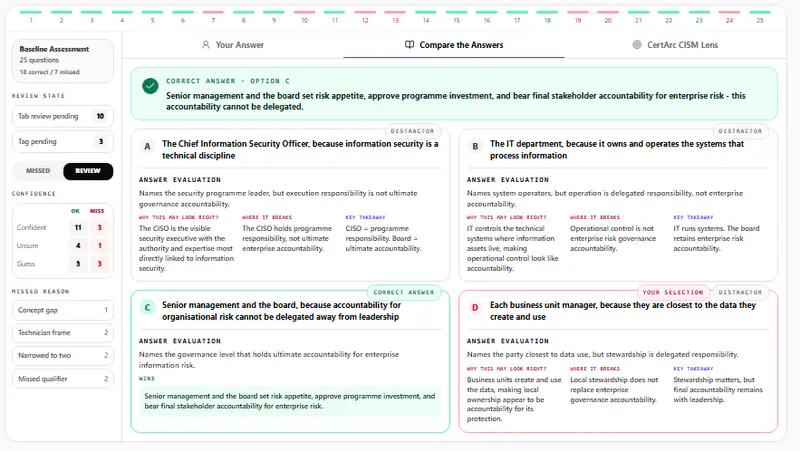Jump to question 6 marker
Viewport: 800px width, 451px height.
(183, 16)
